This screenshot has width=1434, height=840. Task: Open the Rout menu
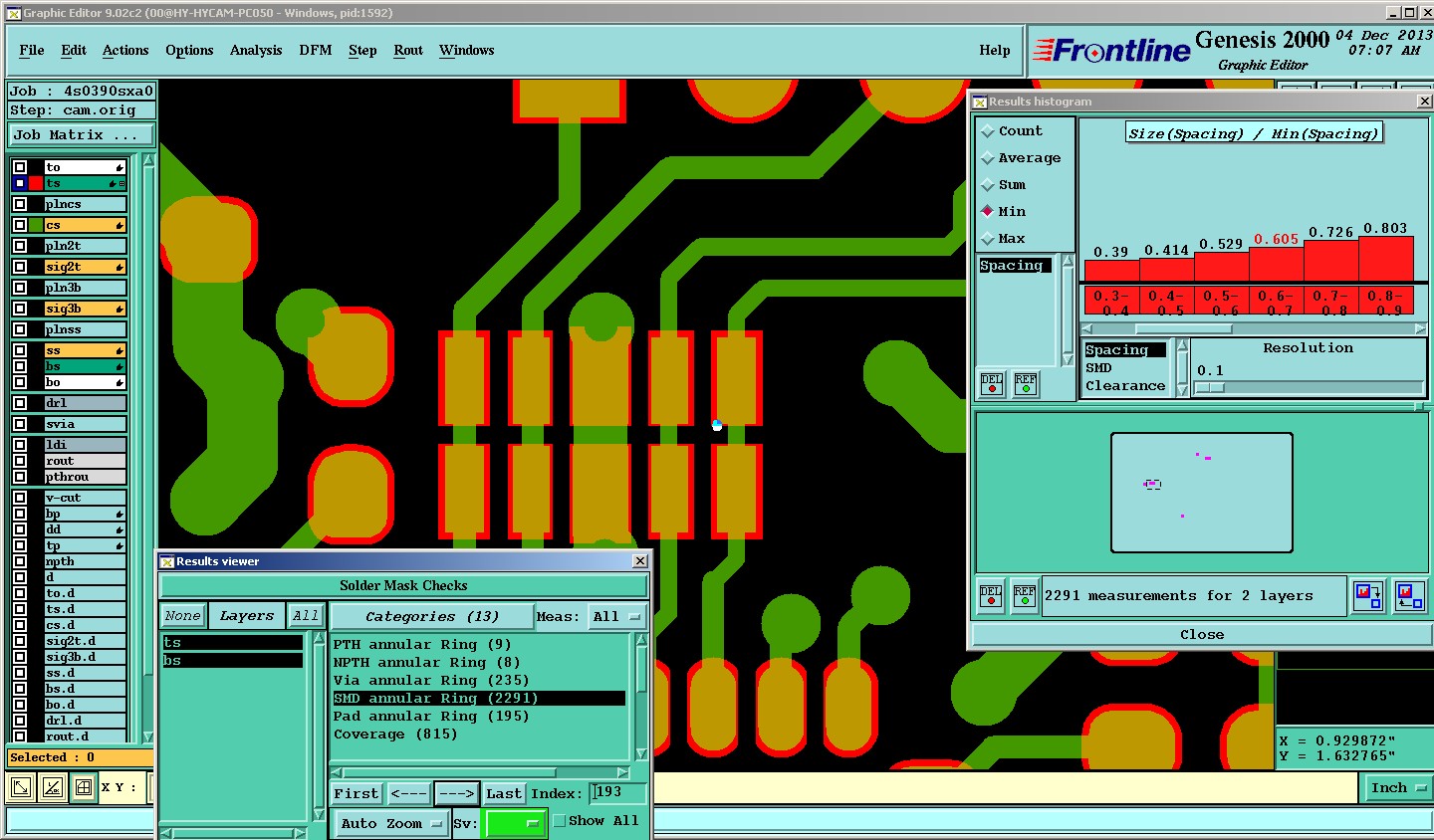coord(408,51)
